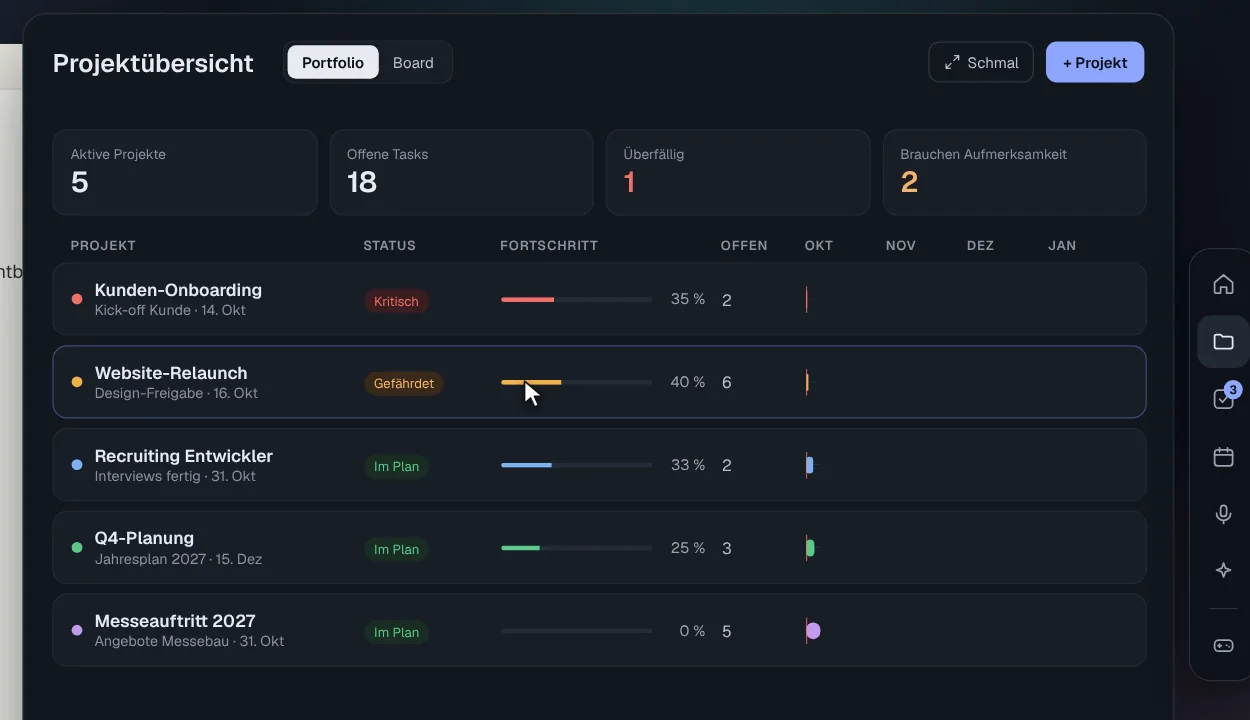1250x720 pixels.
Task: Open the Recruiting Entwickler project row
Action: [x=599, y=465]
